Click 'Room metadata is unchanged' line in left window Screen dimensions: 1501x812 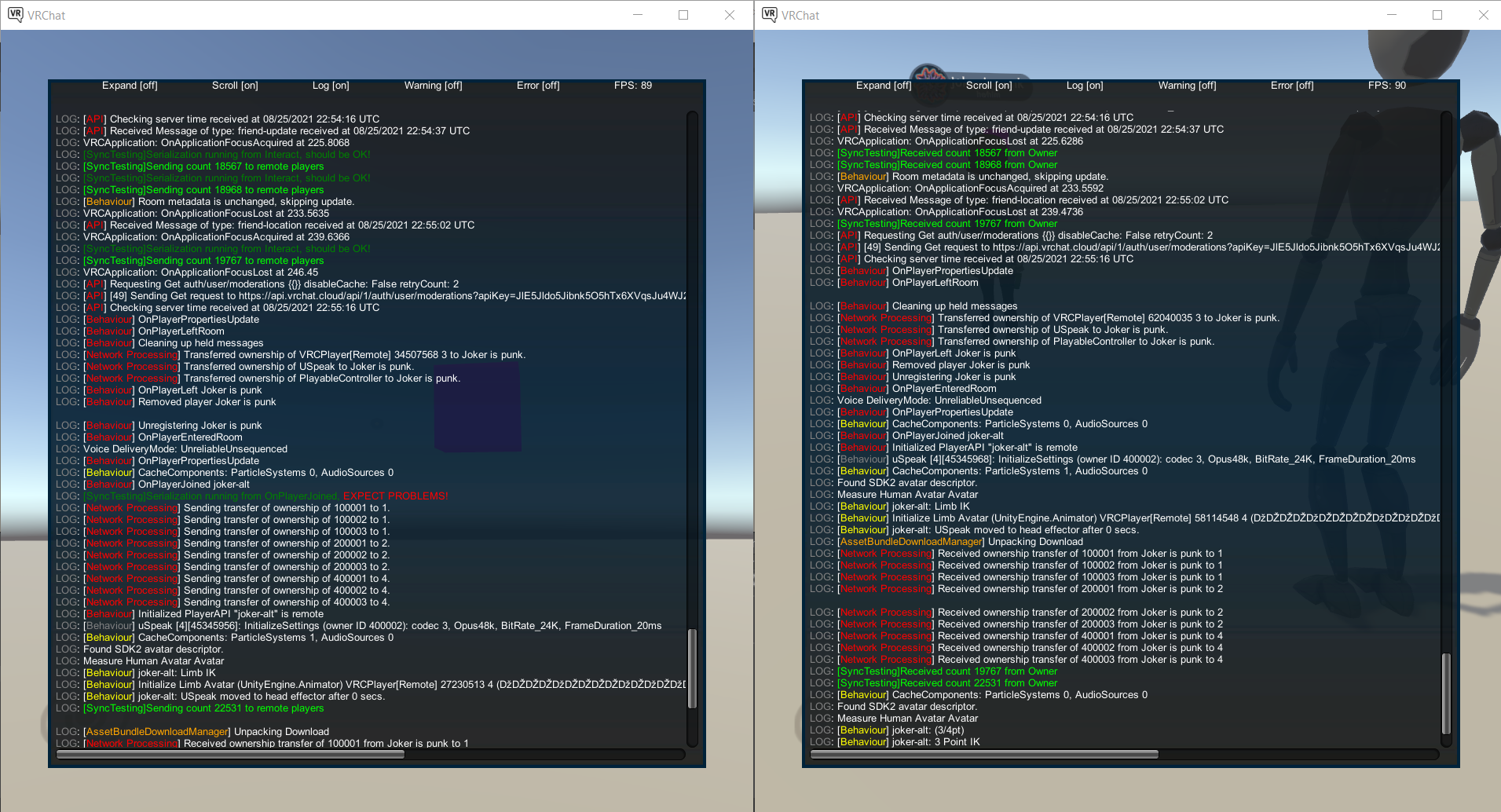pyautogui.click(x=205, y=202)
